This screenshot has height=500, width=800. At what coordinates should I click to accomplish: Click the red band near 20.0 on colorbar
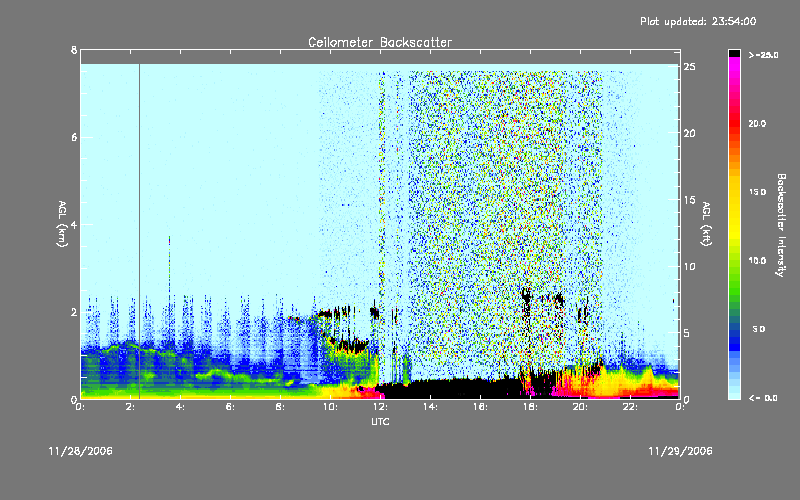(x=734, y=122)
